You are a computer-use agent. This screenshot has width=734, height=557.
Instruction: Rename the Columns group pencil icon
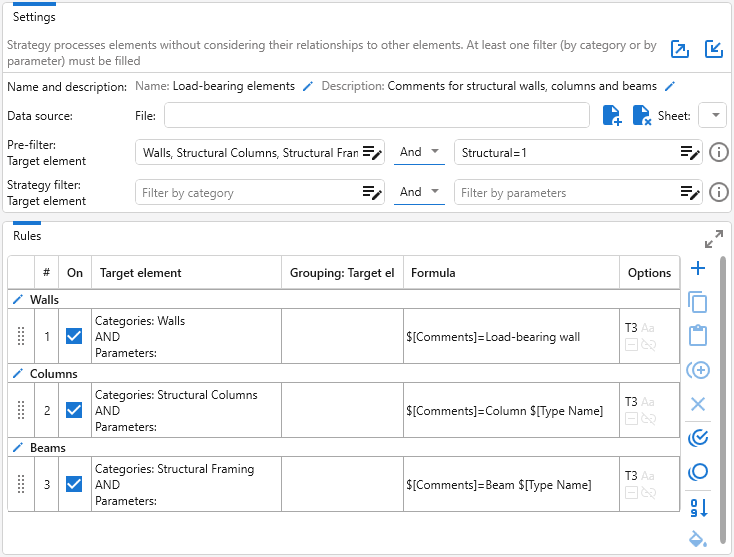click(x=18, y=374)
